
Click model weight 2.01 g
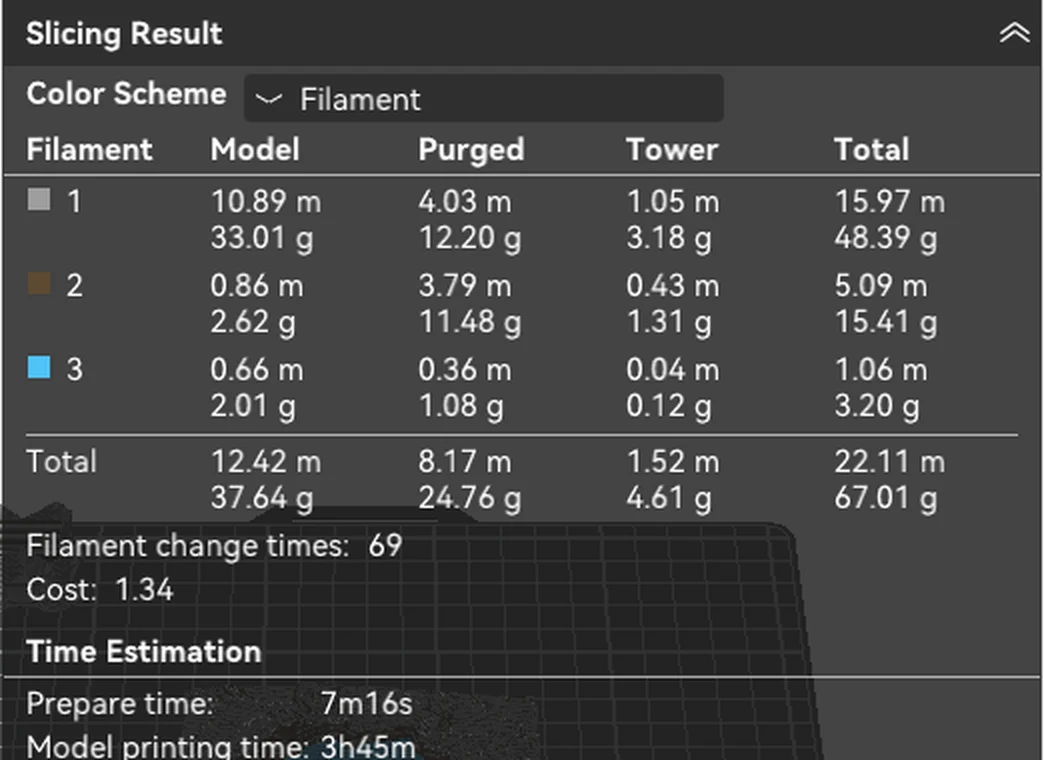(x=253, y=406)
